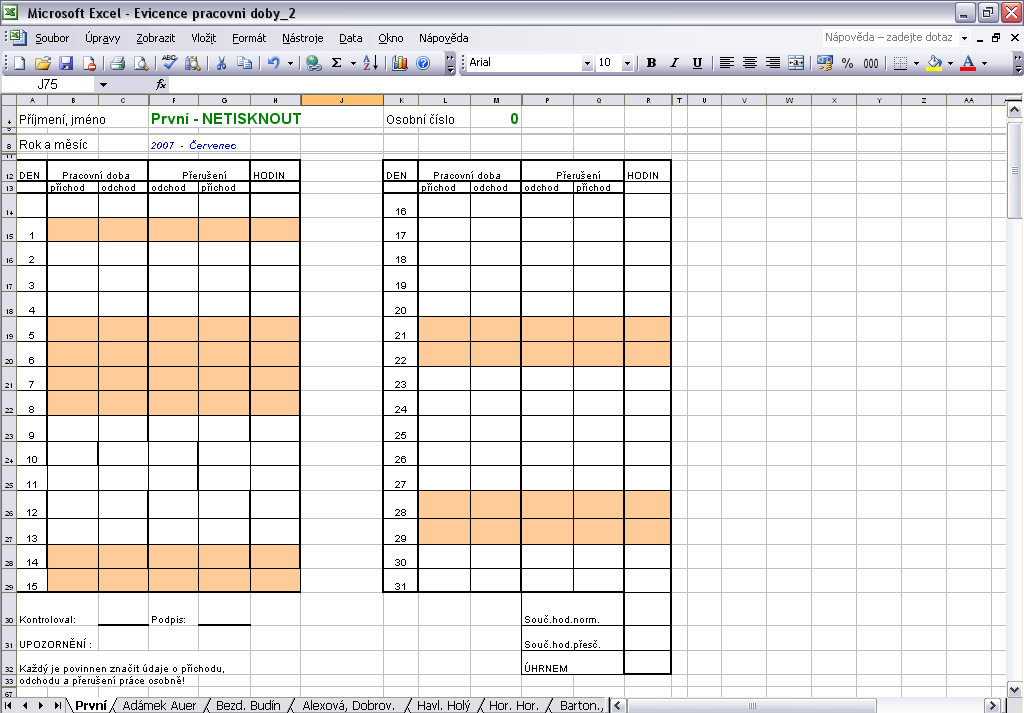Click the insert function fx button
Viewport: 1024px width, 713px height.
point(160,85)
